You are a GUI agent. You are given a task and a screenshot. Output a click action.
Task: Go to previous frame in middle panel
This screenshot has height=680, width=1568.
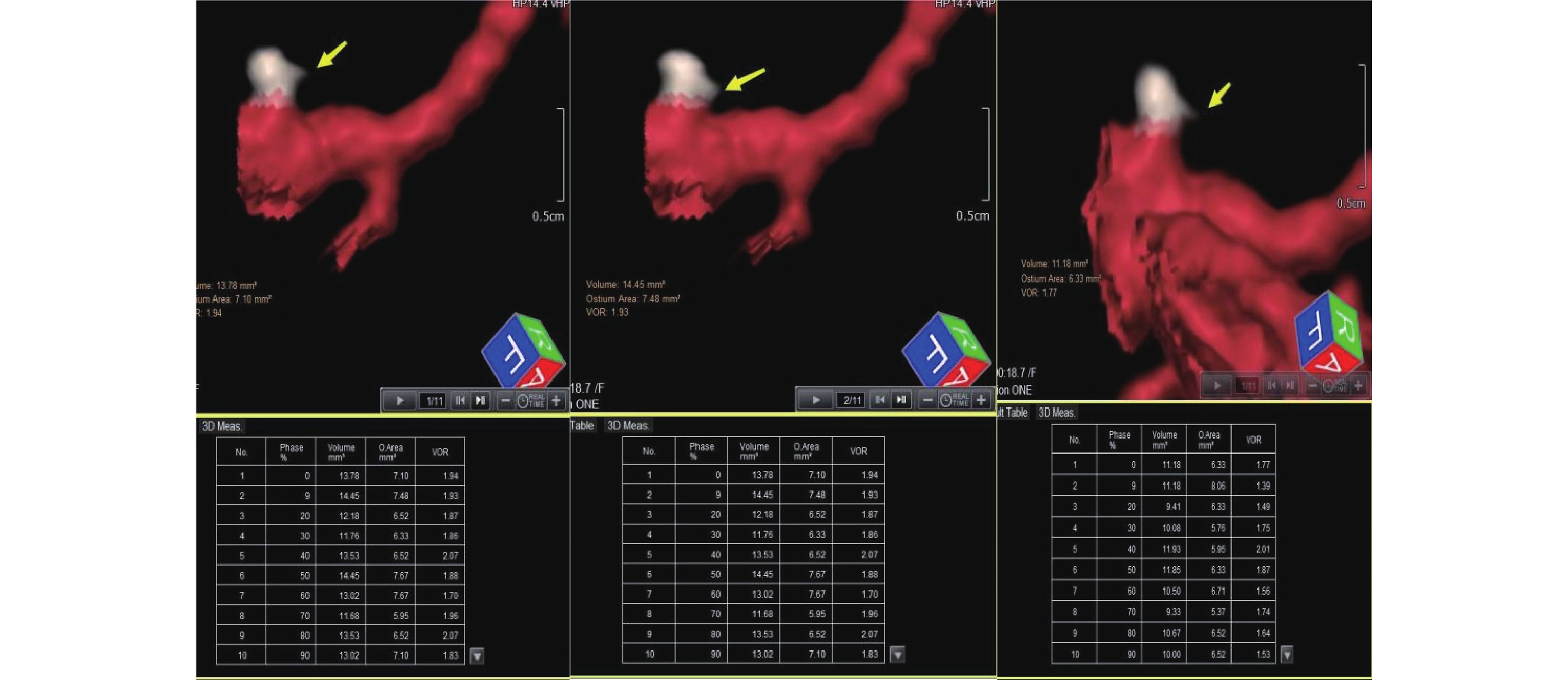(x=880, y=400)
